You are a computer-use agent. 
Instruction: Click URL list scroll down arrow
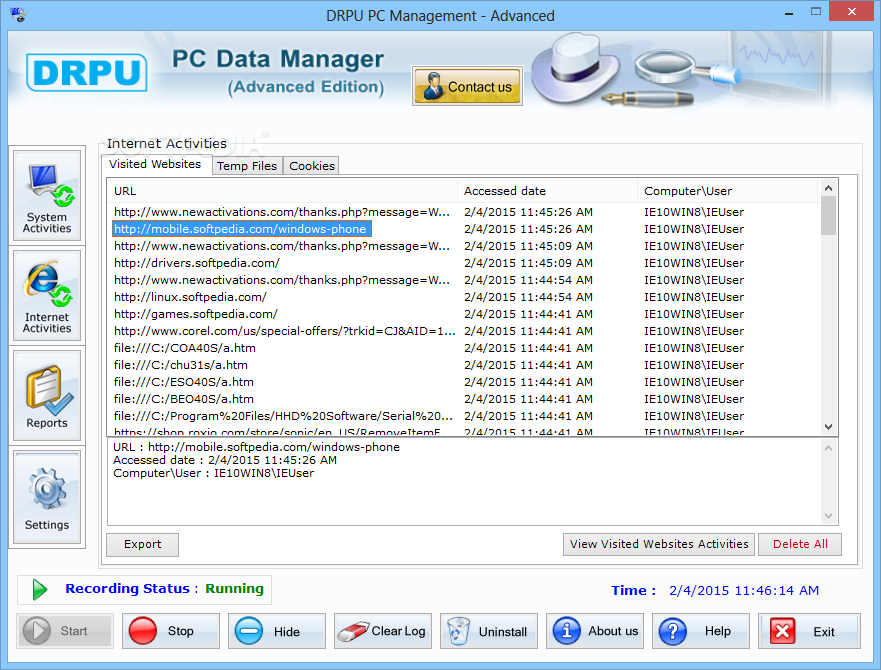[828, 427]
